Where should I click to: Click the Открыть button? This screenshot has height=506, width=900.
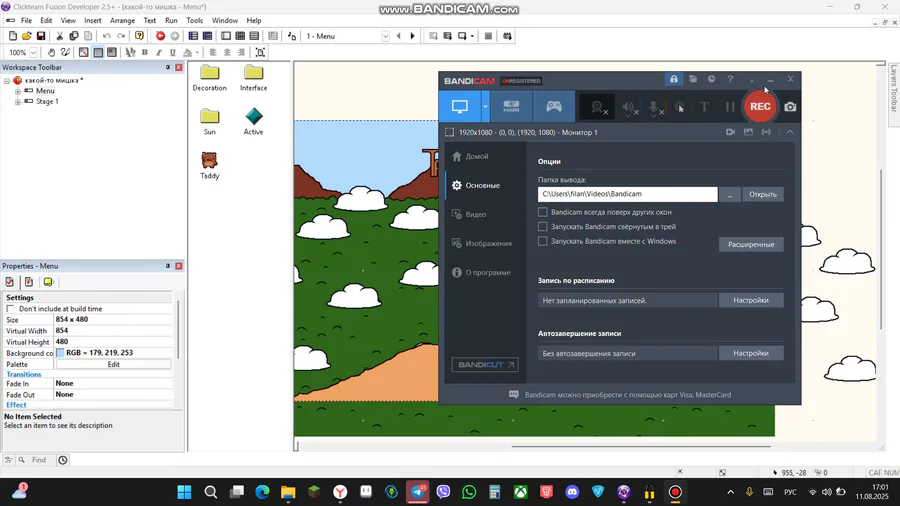click(762, 194)
